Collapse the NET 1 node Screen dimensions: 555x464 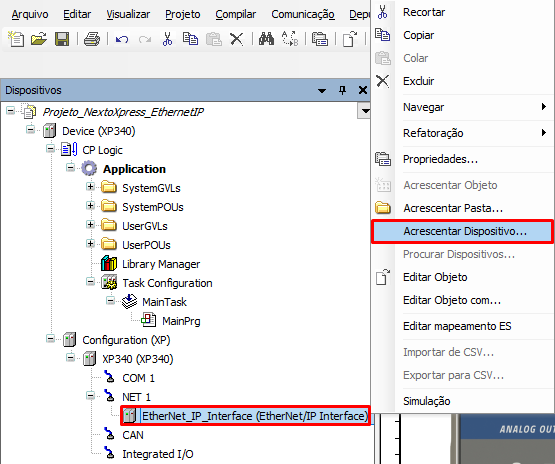point(91,396)
